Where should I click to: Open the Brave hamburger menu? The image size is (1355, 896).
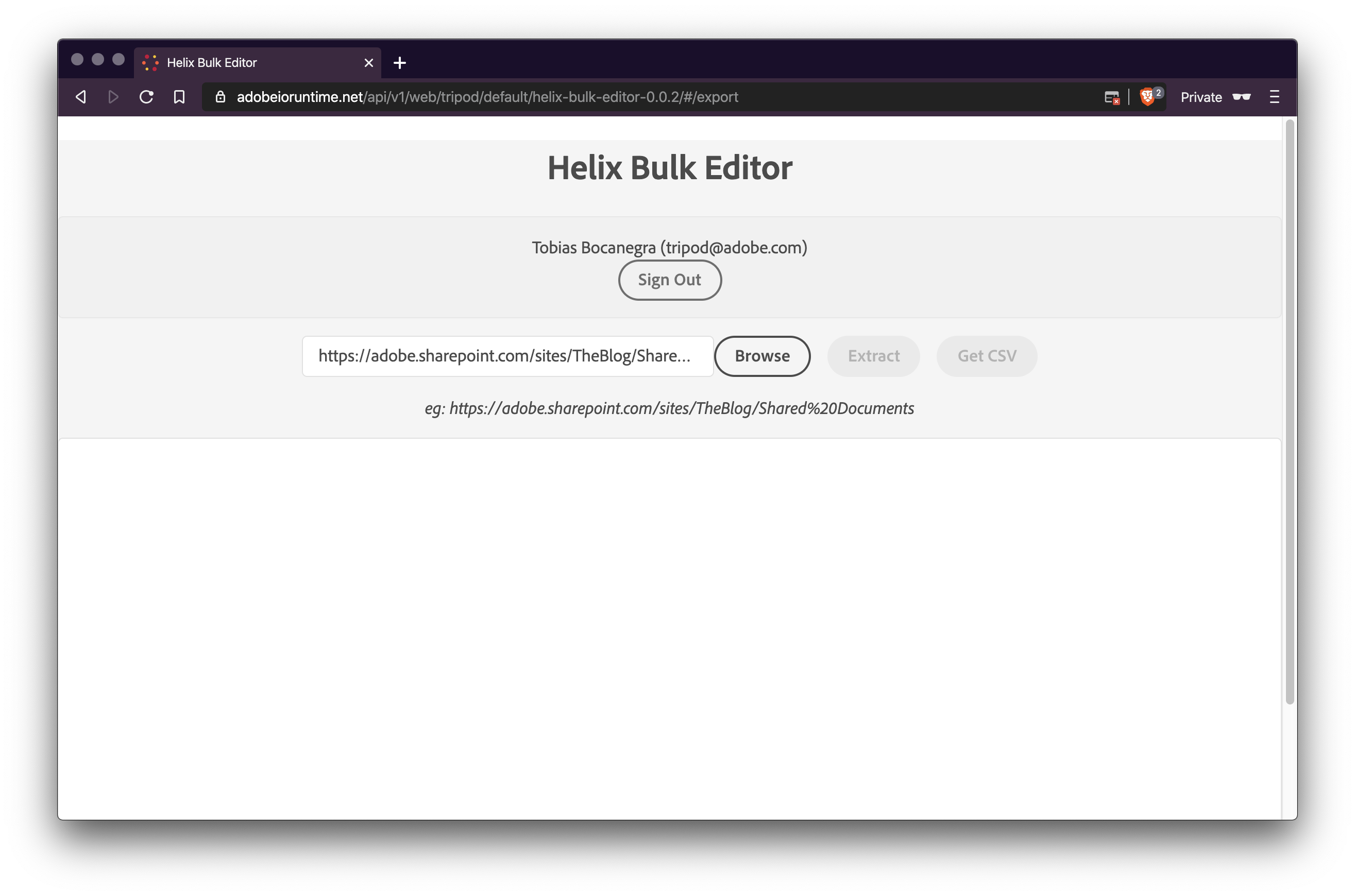(1275, 97)
